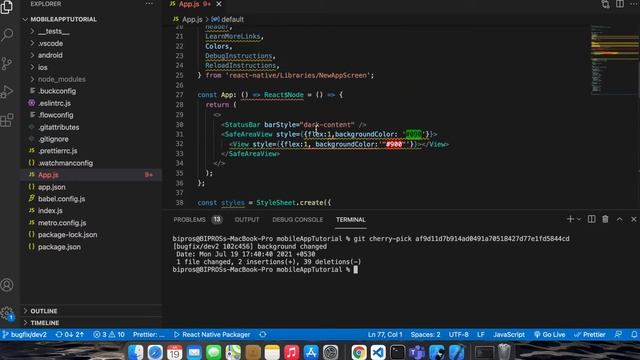640x360 pixels.
Task: Open the Accounts menu icon
Action: pos(7,285)
